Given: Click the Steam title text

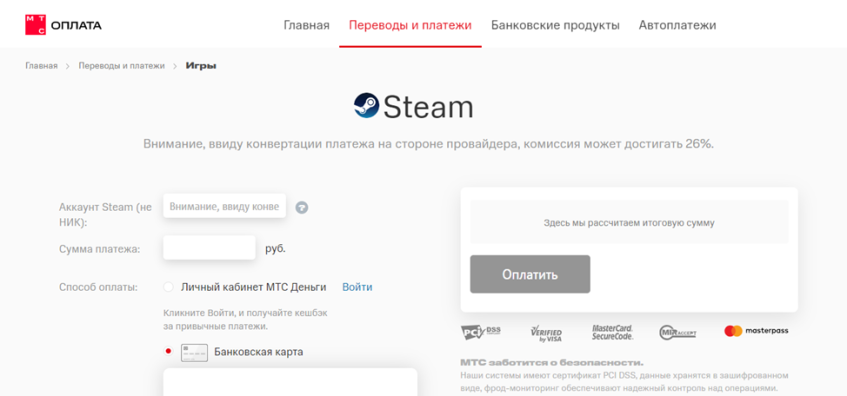Looking at the screenshot, I should (428, 106).
